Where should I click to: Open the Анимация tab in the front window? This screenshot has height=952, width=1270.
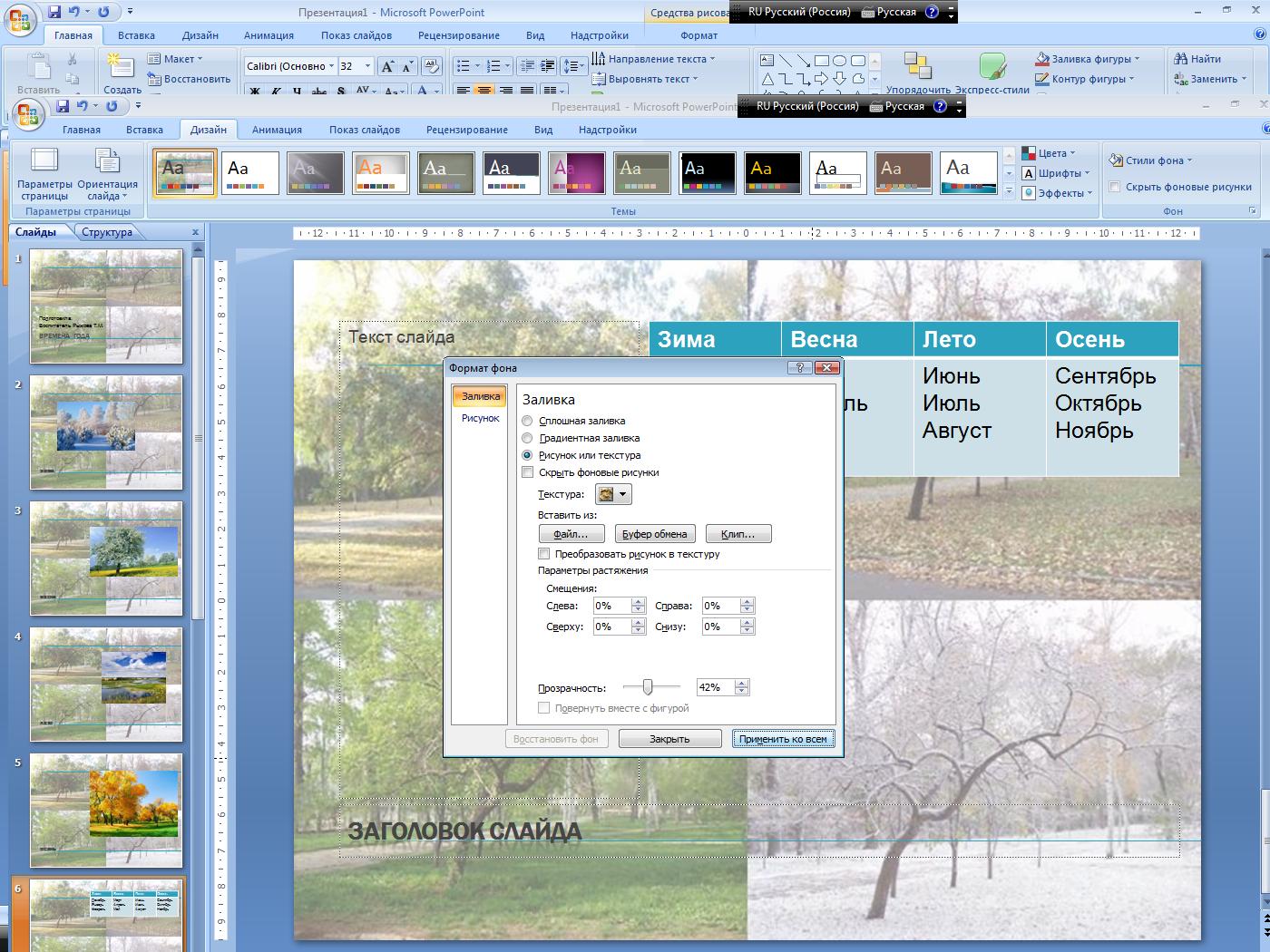click(278, 130)
